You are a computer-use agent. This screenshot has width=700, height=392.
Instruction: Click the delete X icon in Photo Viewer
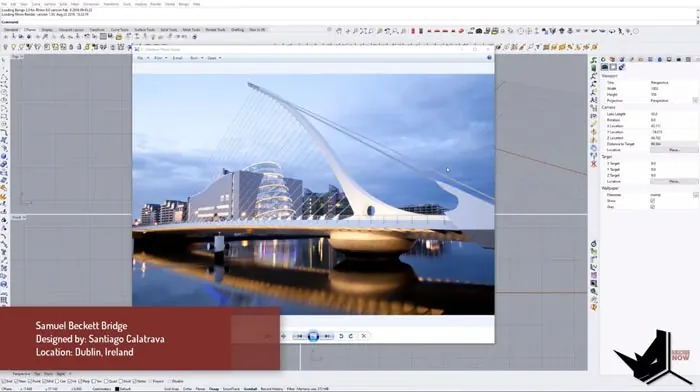[x=364, y=336]
